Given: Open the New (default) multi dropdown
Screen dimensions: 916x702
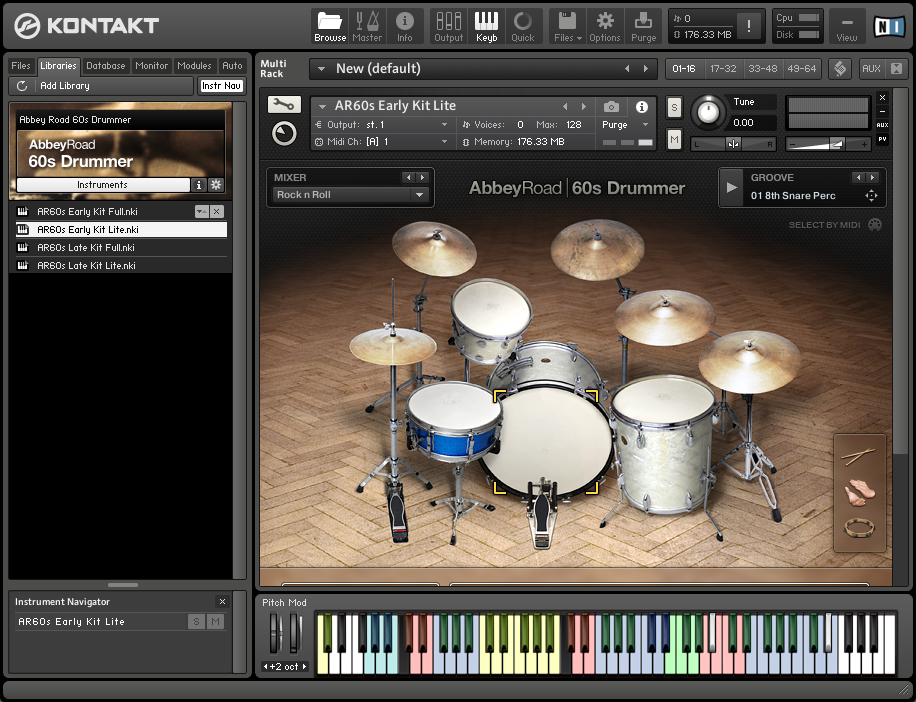Looking at the screenshot, I should click(321, 69).
